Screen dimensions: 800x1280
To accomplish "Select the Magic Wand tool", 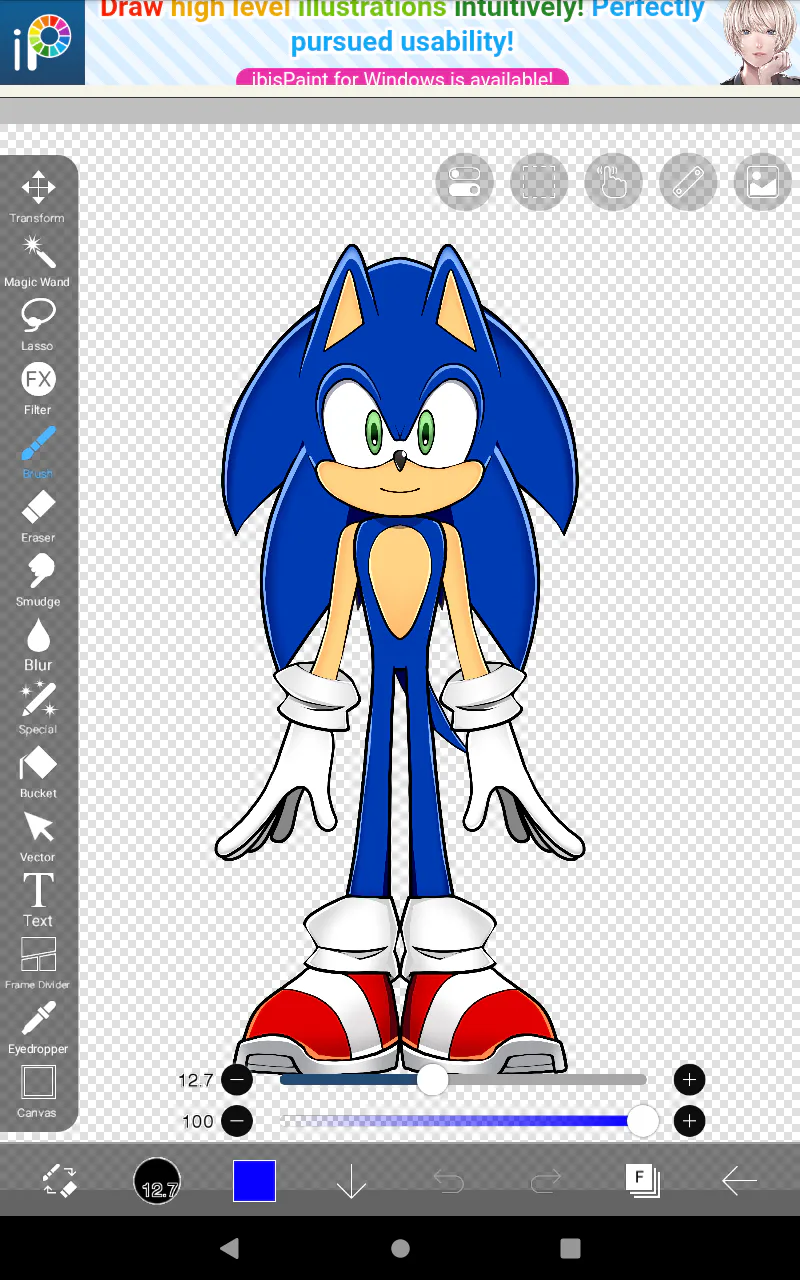I will point(38,261).
